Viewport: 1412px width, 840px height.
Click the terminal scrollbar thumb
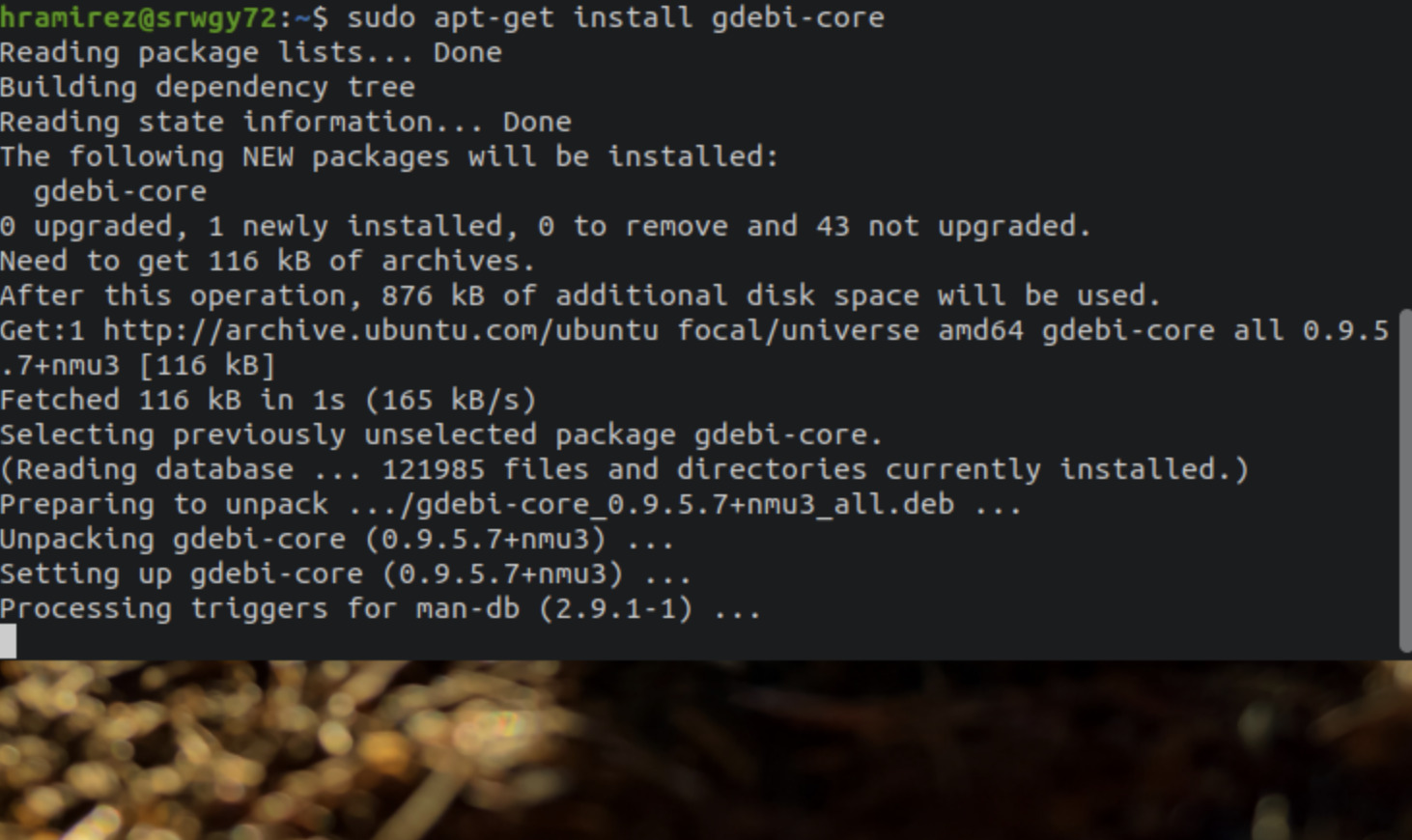pyautogui.click(x=1405, y=480)
